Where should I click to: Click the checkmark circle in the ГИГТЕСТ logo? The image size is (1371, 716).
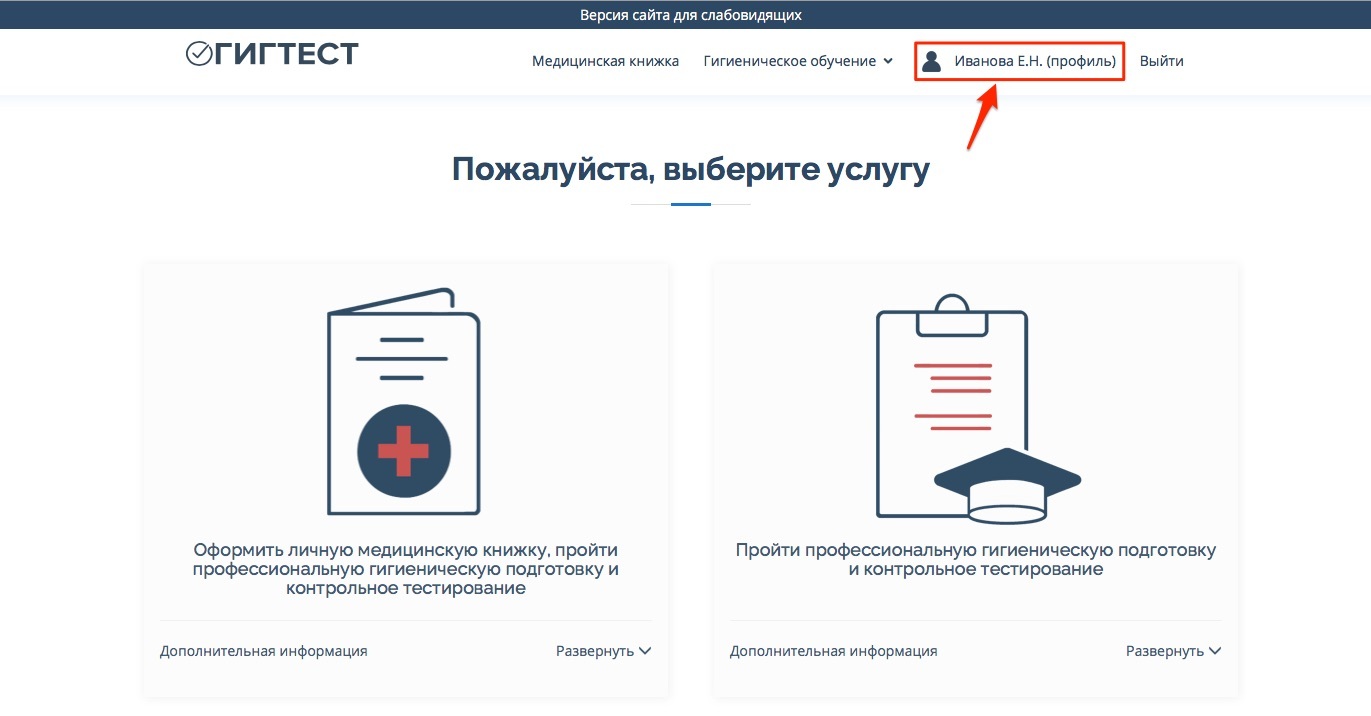point(198,54)
